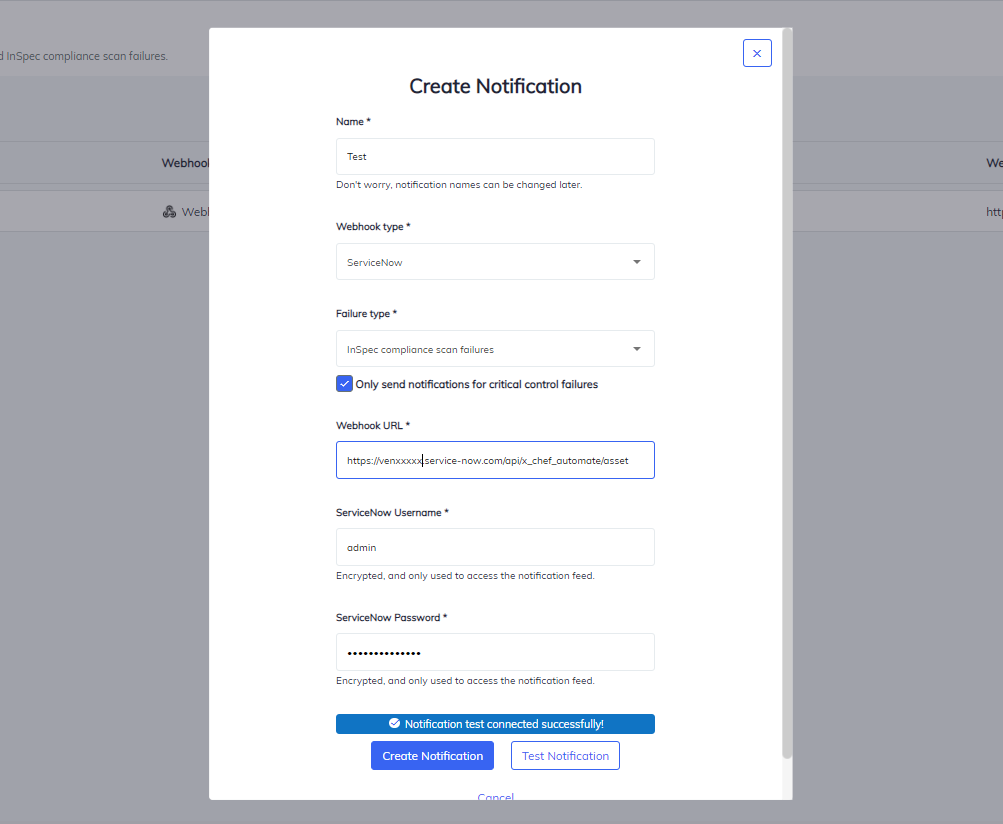Focus the Webhook URL field
The image size is (1003, 824).
click(495, 460)
